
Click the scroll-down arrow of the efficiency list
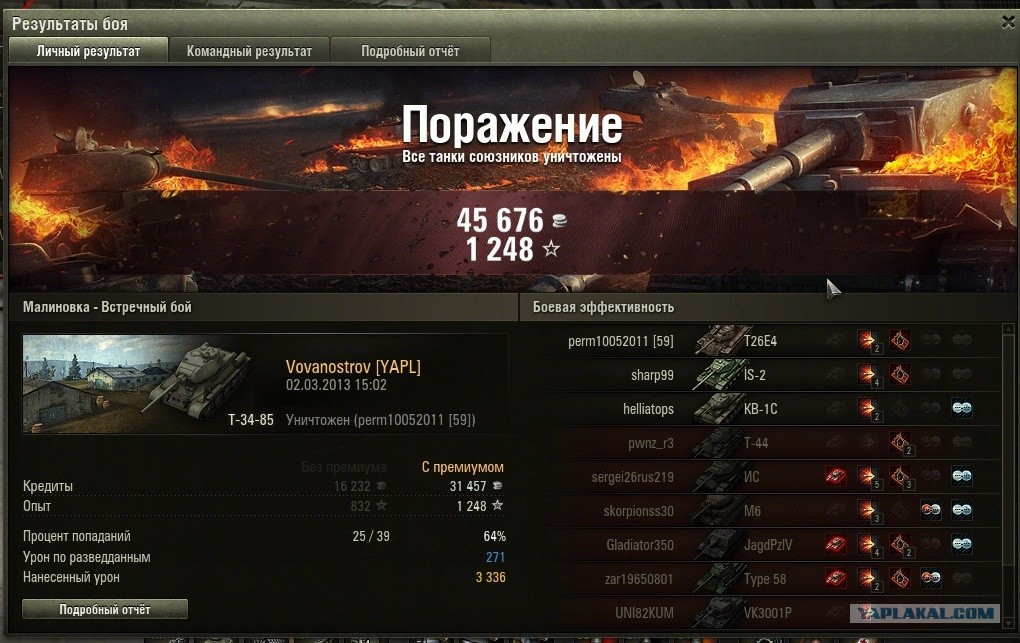click(1009, 622)
